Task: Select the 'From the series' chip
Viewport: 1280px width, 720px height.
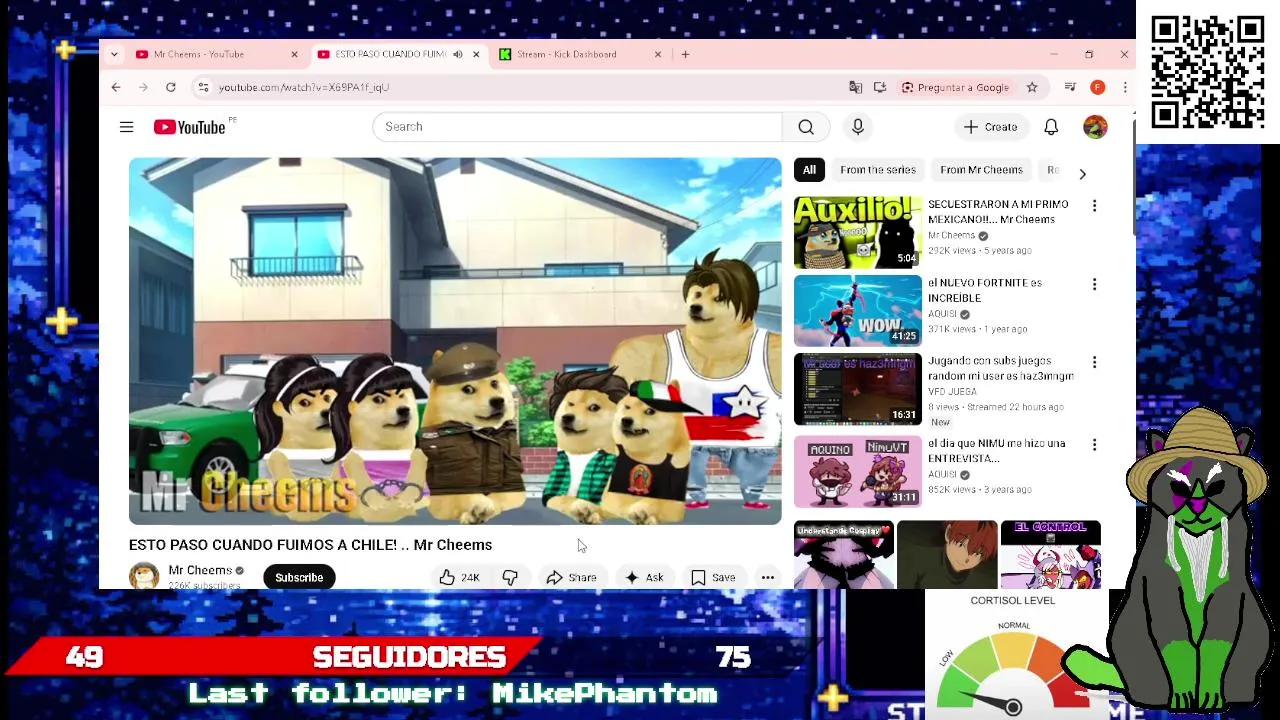Action: [x=878, y=170]
